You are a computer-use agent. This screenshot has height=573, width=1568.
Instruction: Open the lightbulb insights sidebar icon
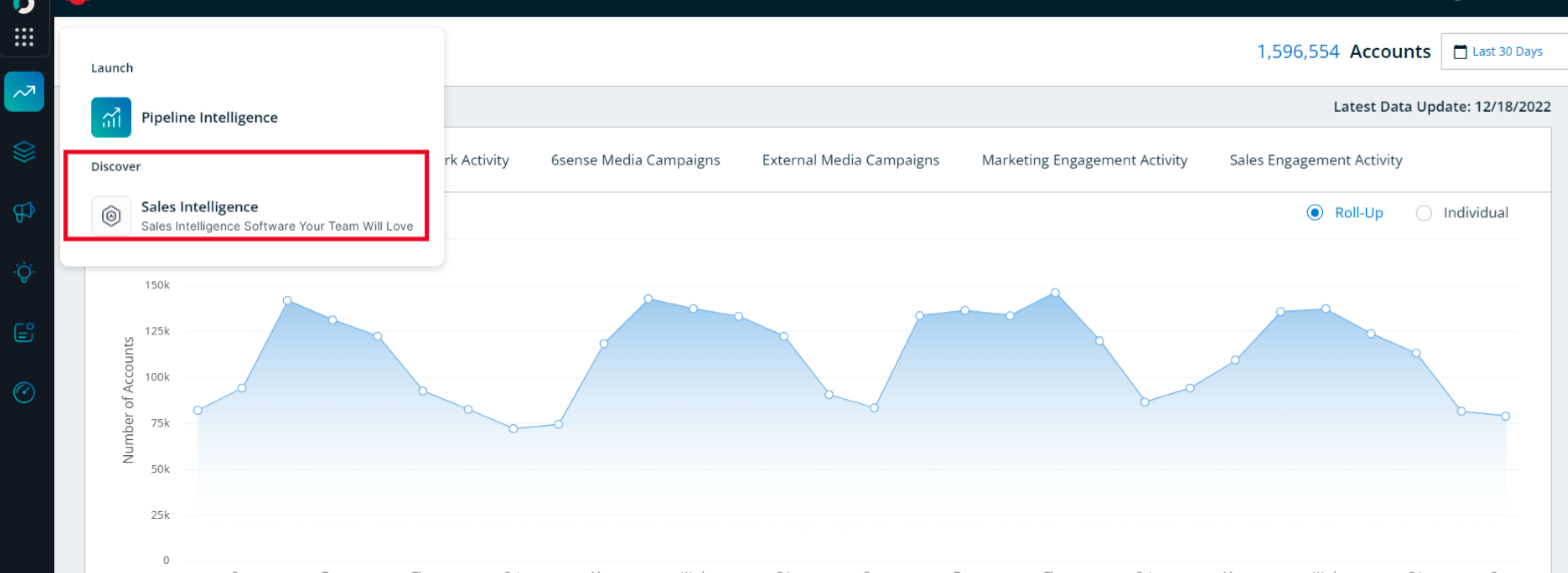pyautogui.click(x=24, y=272)
